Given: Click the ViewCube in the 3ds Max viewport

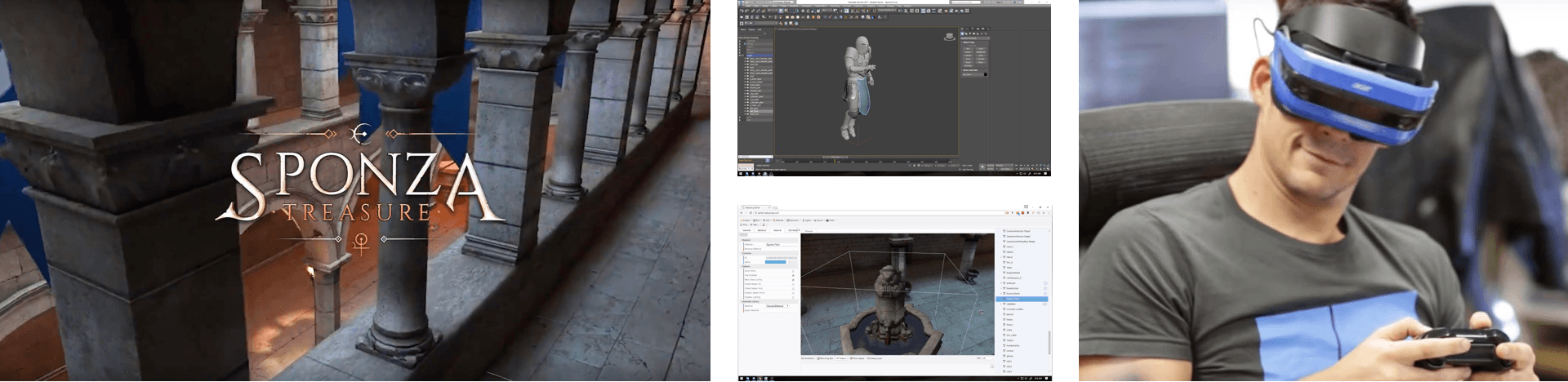Looking at the screenshot, I should click(949, 36).
